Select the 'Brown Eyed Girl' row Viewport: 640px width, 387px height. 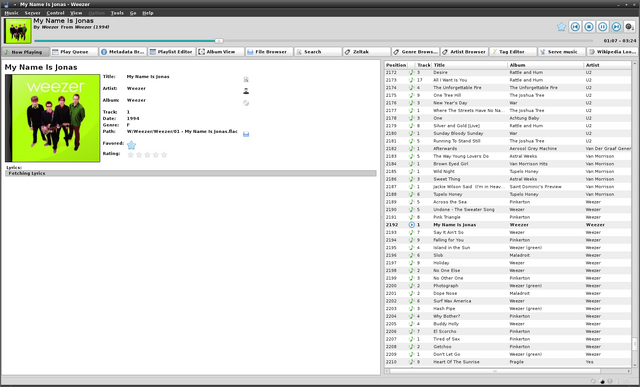coord(508,164)
